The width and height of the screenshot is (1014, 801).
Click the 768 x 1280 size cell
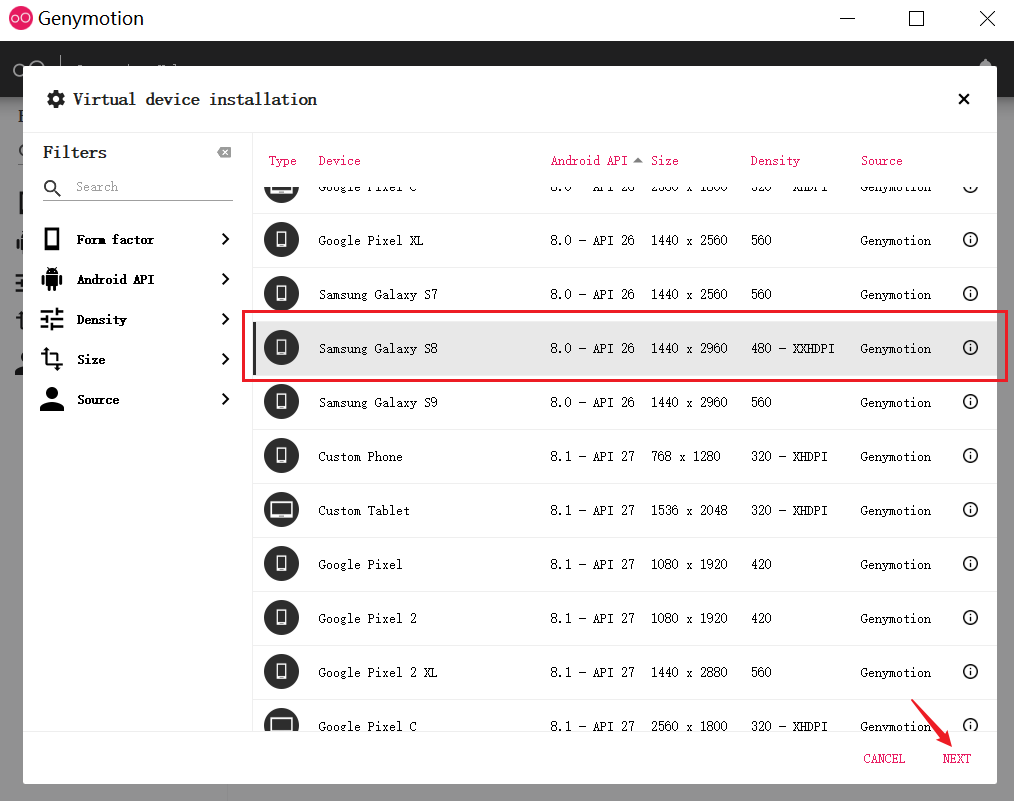pos(685,456)
